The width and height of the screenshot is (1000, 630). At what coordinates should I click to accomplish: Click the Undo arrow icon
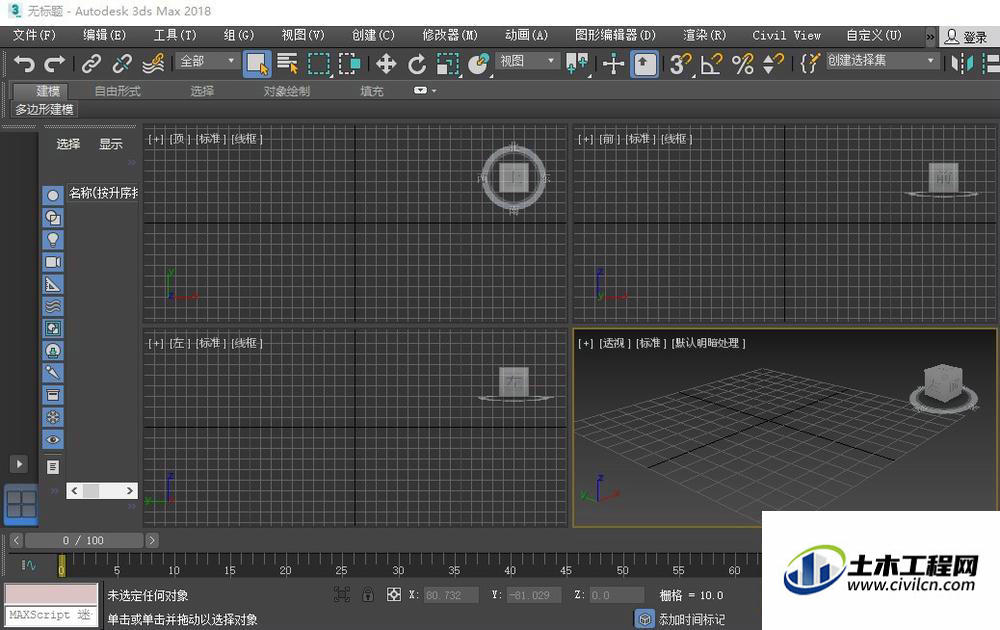pyautogui.click(x=24, y=64)
